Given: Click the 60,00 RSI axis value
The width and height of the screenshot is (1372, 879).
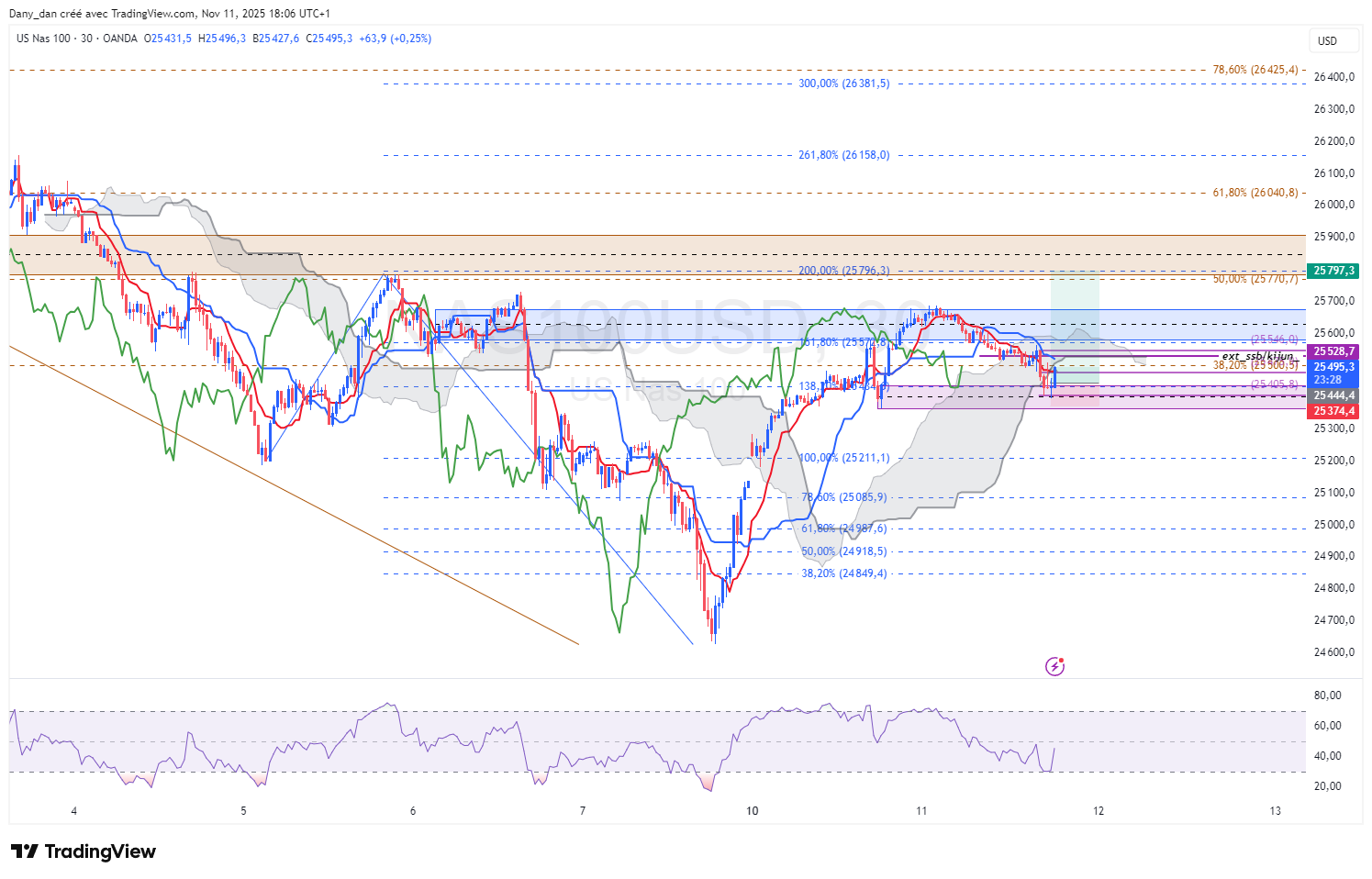Looking at the screenshot, I should click(1328, 726).
